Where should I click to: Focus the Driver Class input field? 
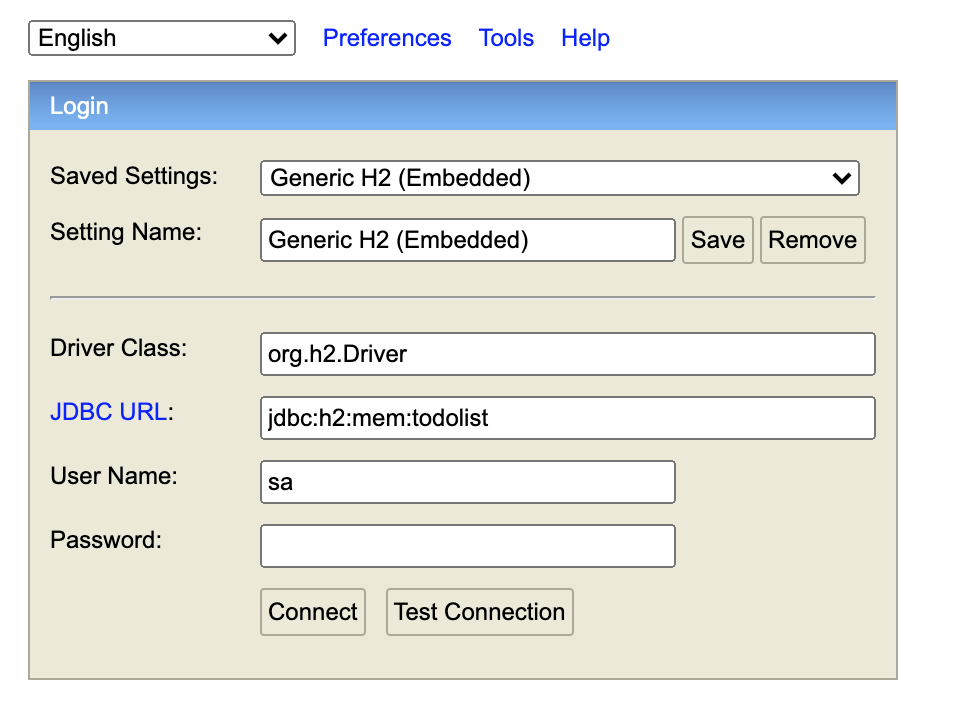567,354
